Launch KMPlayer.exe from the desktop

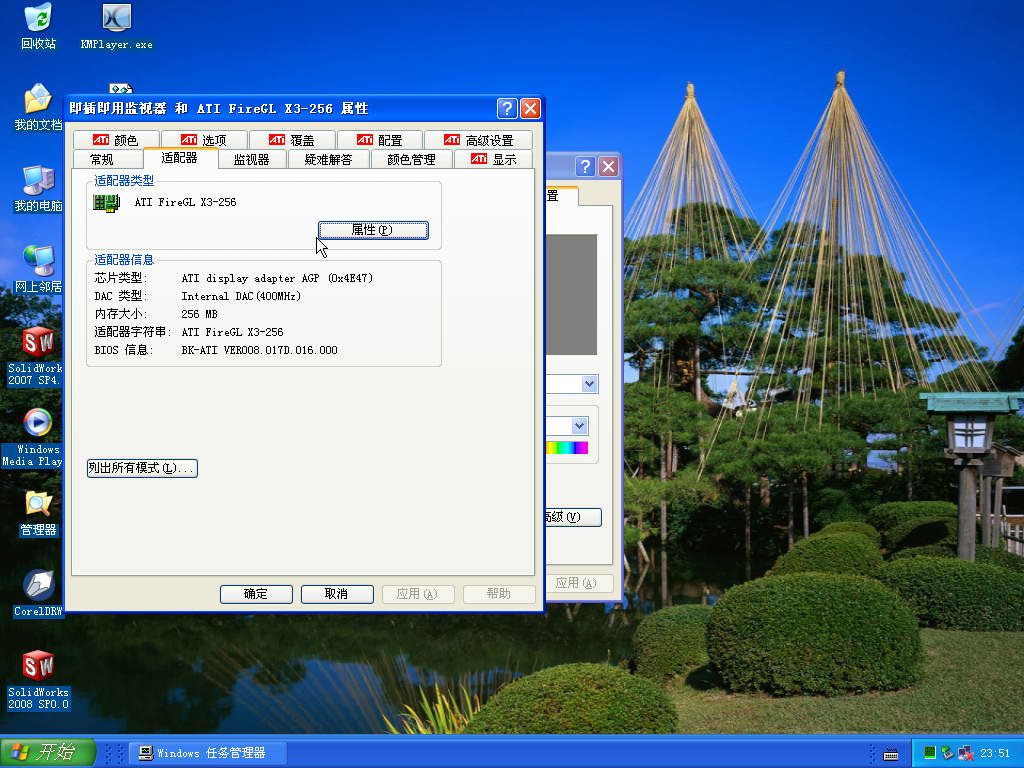click(116, 26)
